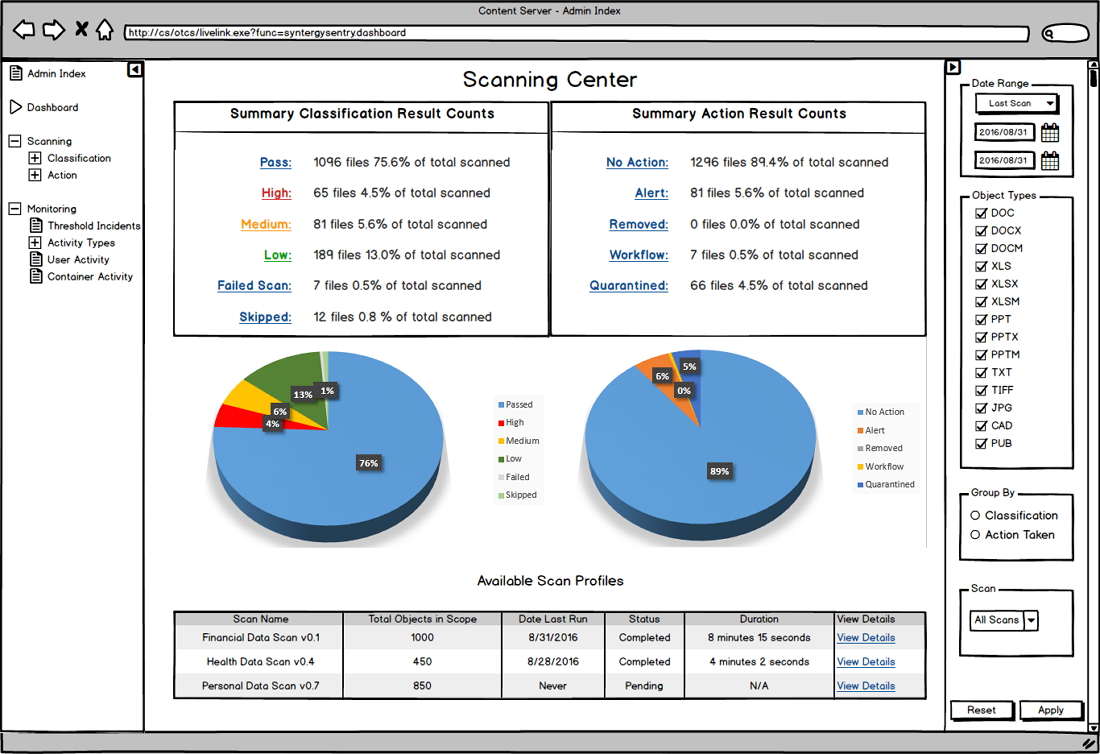Click the Dashboard play icon in sidebar

click(x=15, y=107)
